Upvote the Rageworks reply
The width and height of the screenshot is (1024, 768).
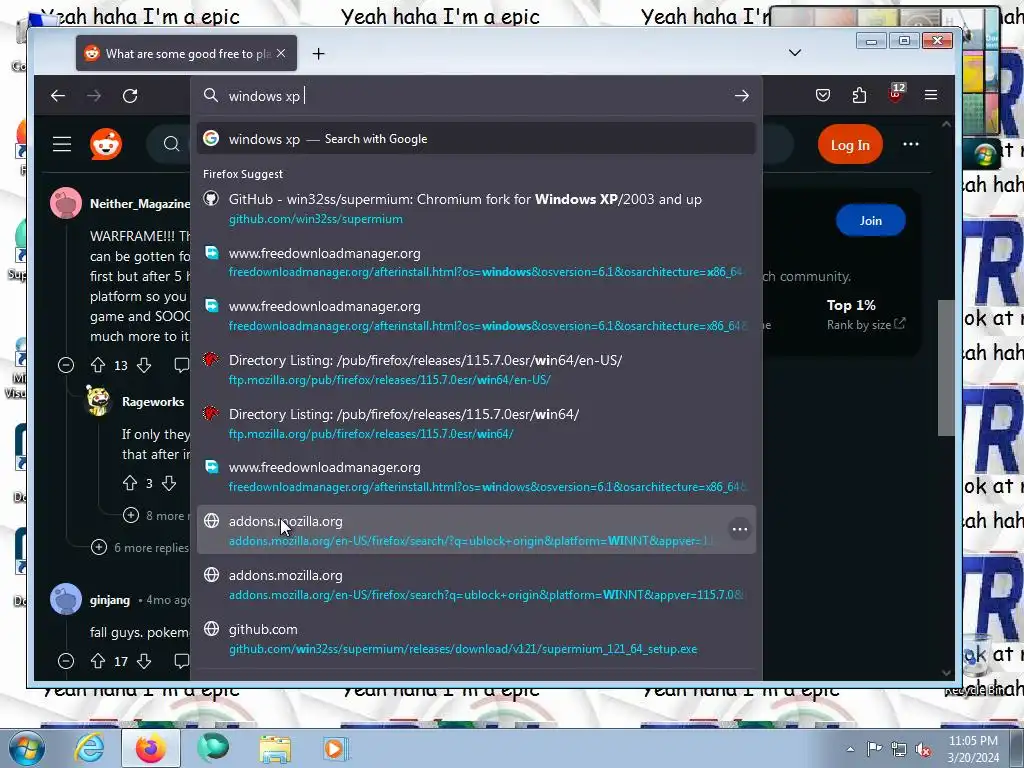[x=130, y=483]
